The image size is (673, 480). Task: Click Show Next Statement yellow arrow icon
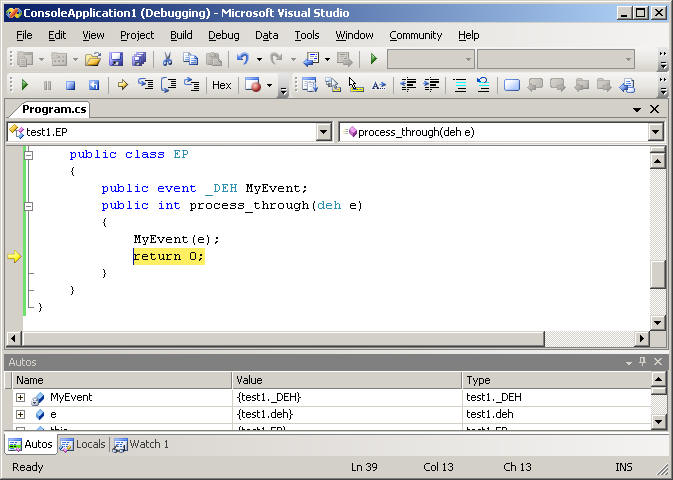[x=122, y=85]
